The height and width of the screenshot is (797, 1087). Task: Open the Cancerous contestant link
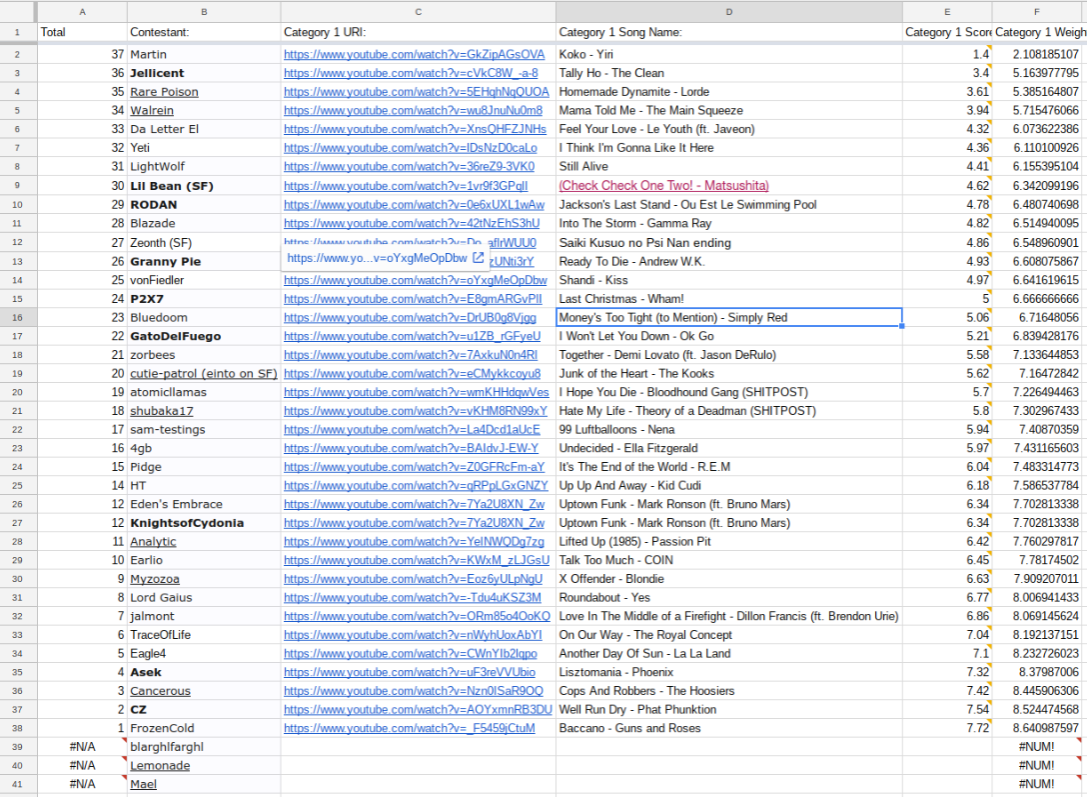(x=160, y=691)
